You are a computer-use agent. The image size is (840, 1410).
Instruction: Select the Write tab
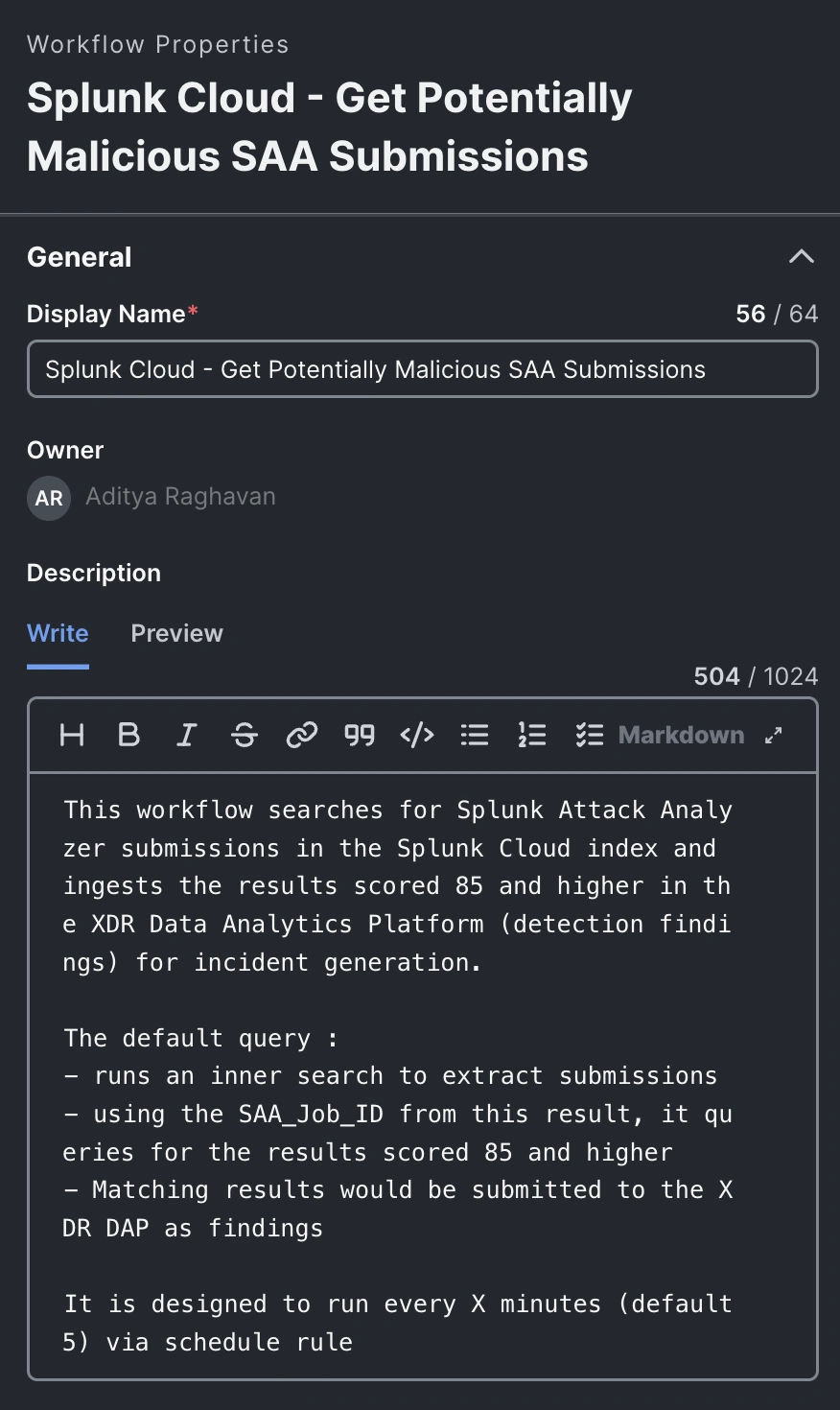(x=58, y=633)
